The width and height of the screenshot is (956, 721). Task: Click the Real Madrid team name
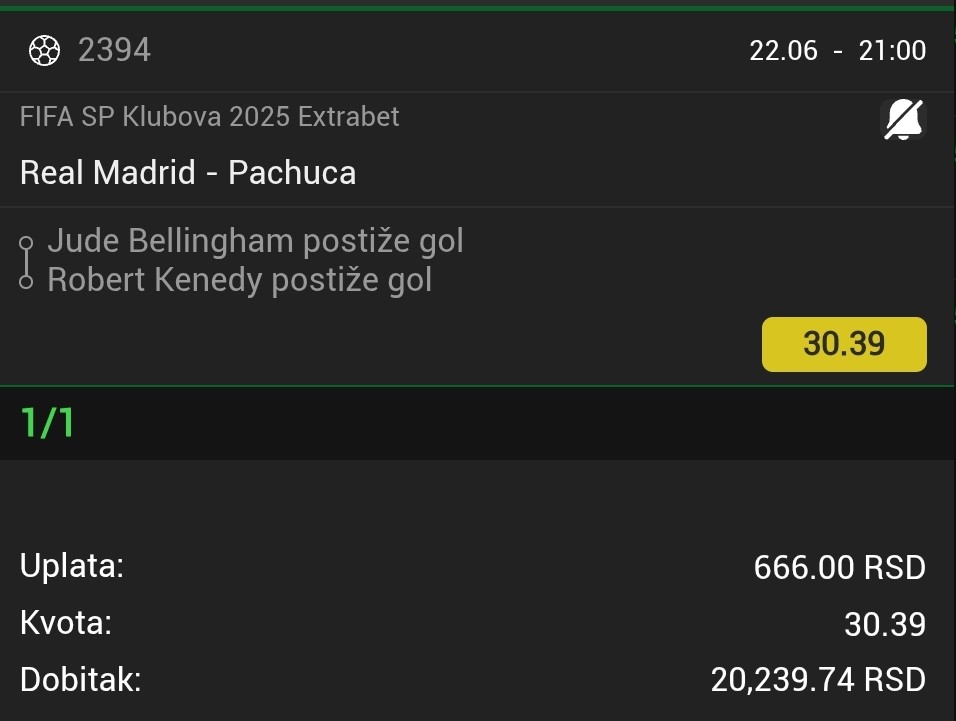108,172
